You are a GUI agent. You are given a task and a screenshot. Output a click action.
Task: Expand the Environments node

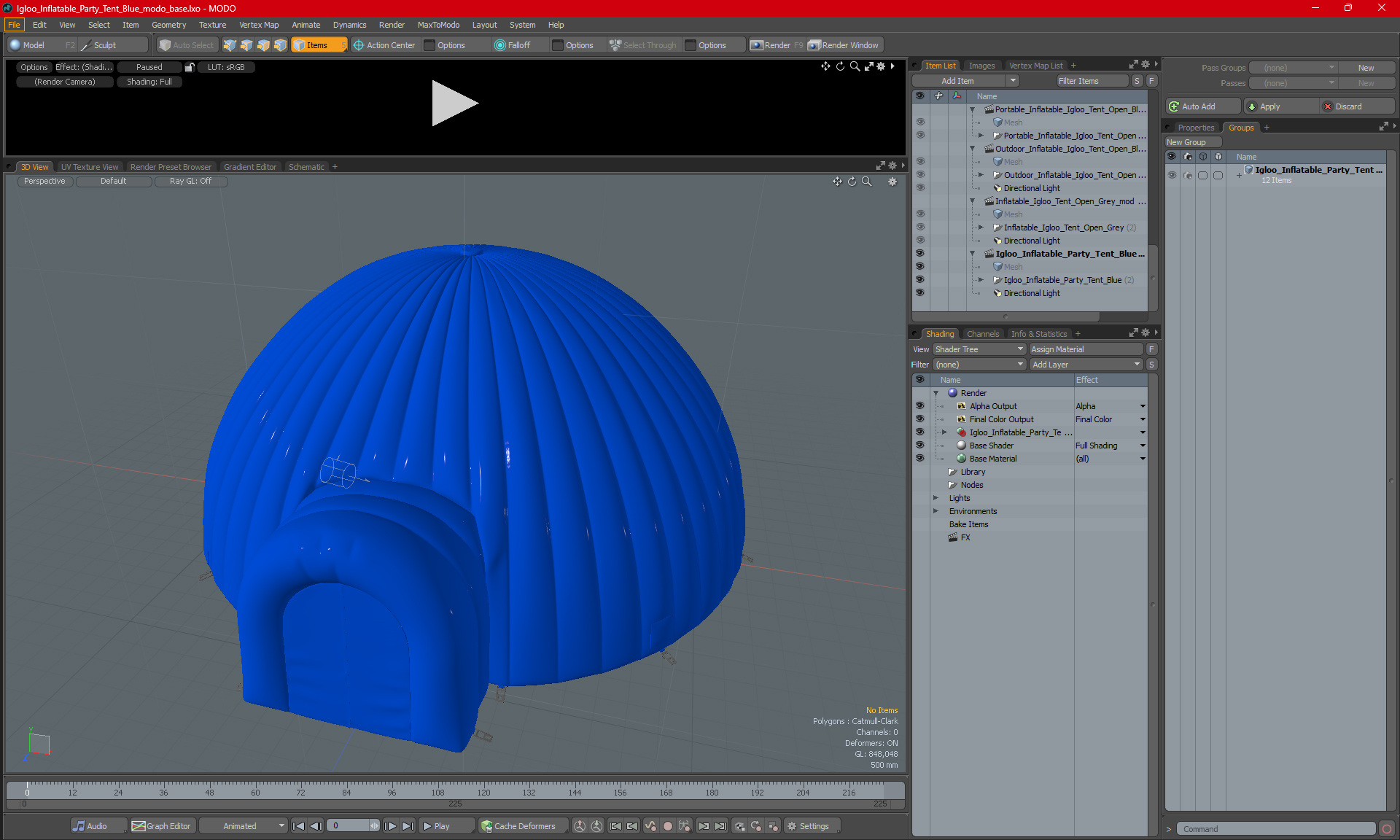tap(936, 511)
